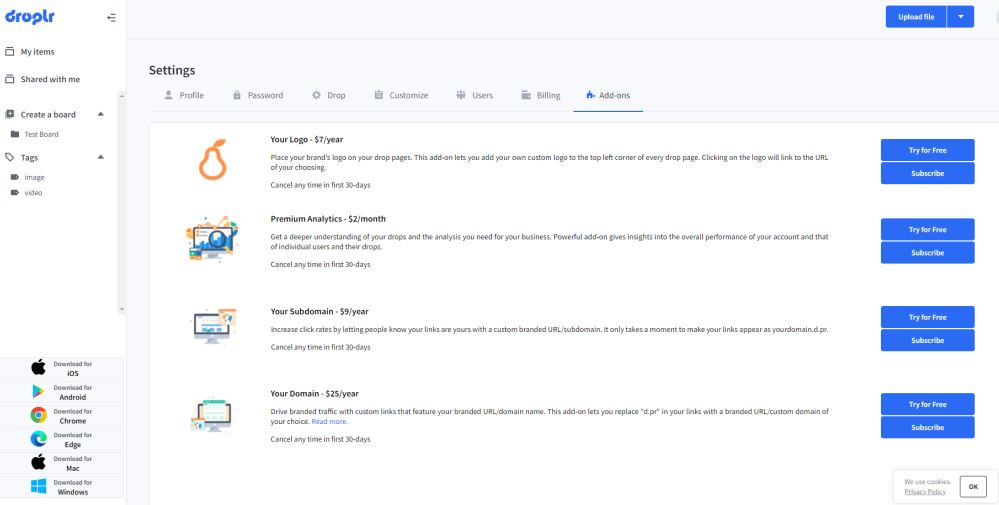Click the Windows logo icon

coord(38,487)
